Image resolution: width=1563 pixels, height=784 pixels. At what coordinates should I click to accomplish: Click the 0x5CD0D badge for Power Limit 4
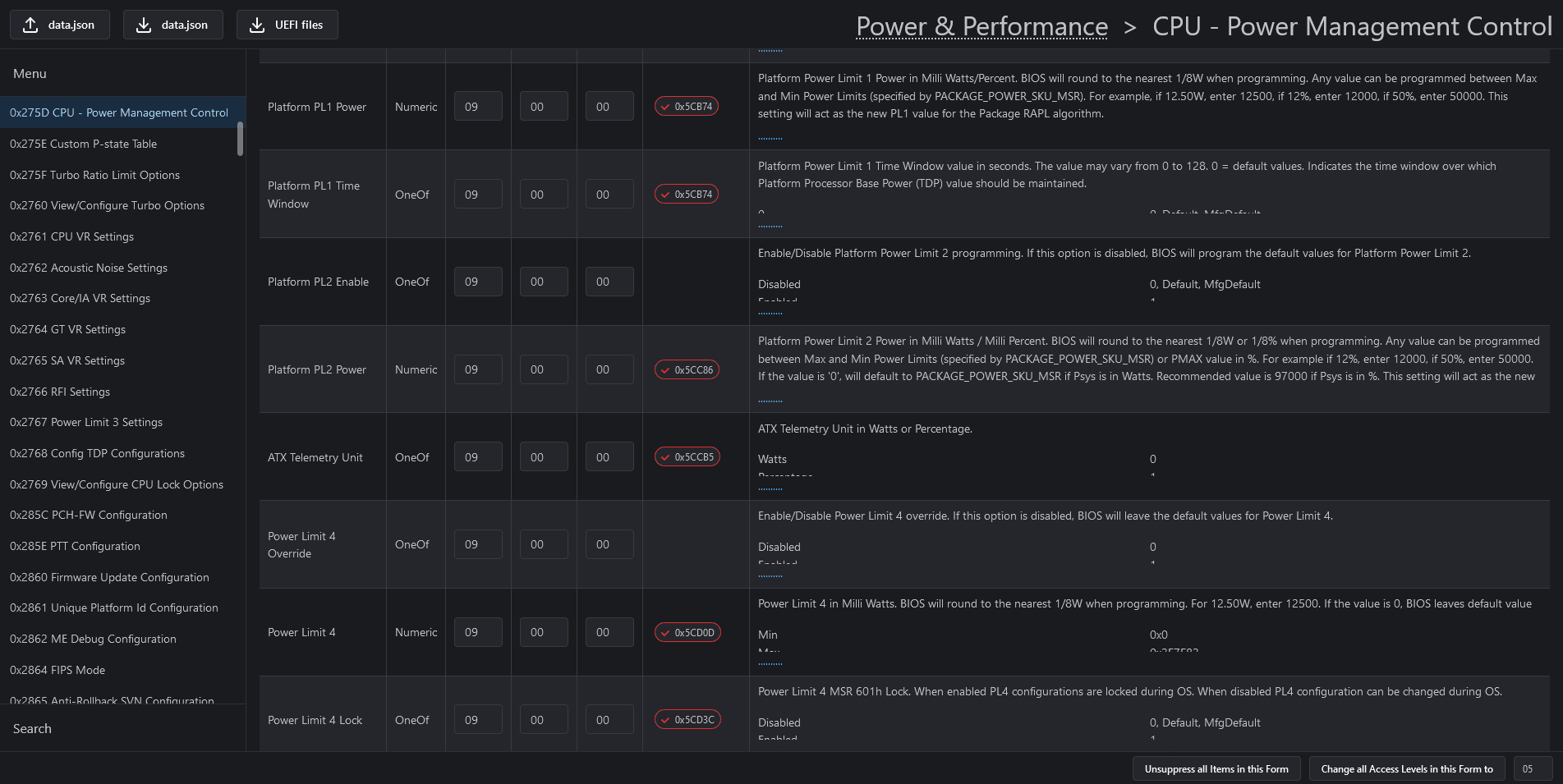coord(687,633)
